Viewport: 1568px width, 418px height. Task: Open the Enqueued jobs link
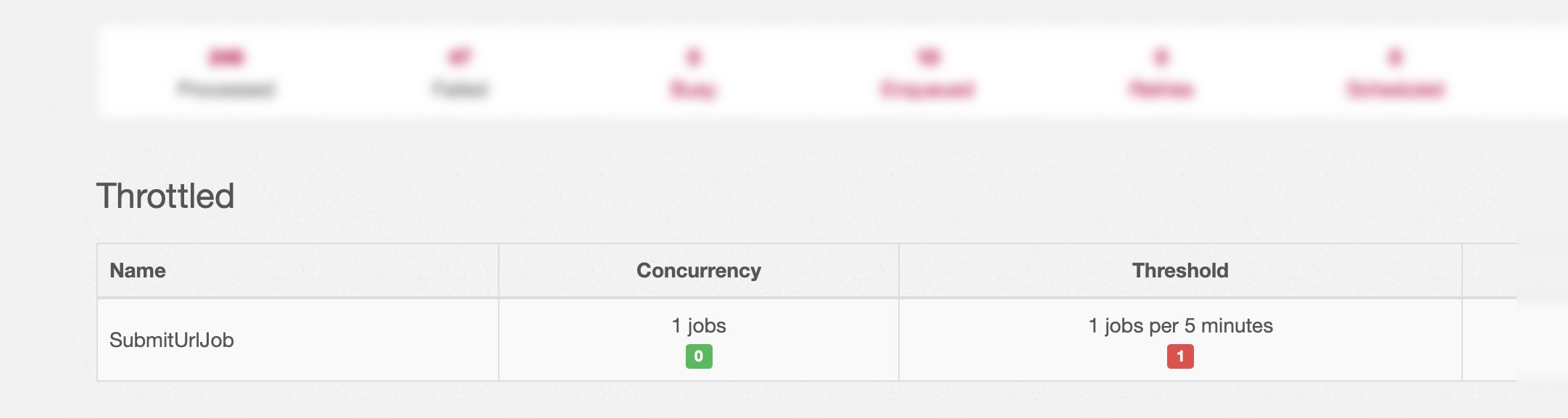coord(928,90)
